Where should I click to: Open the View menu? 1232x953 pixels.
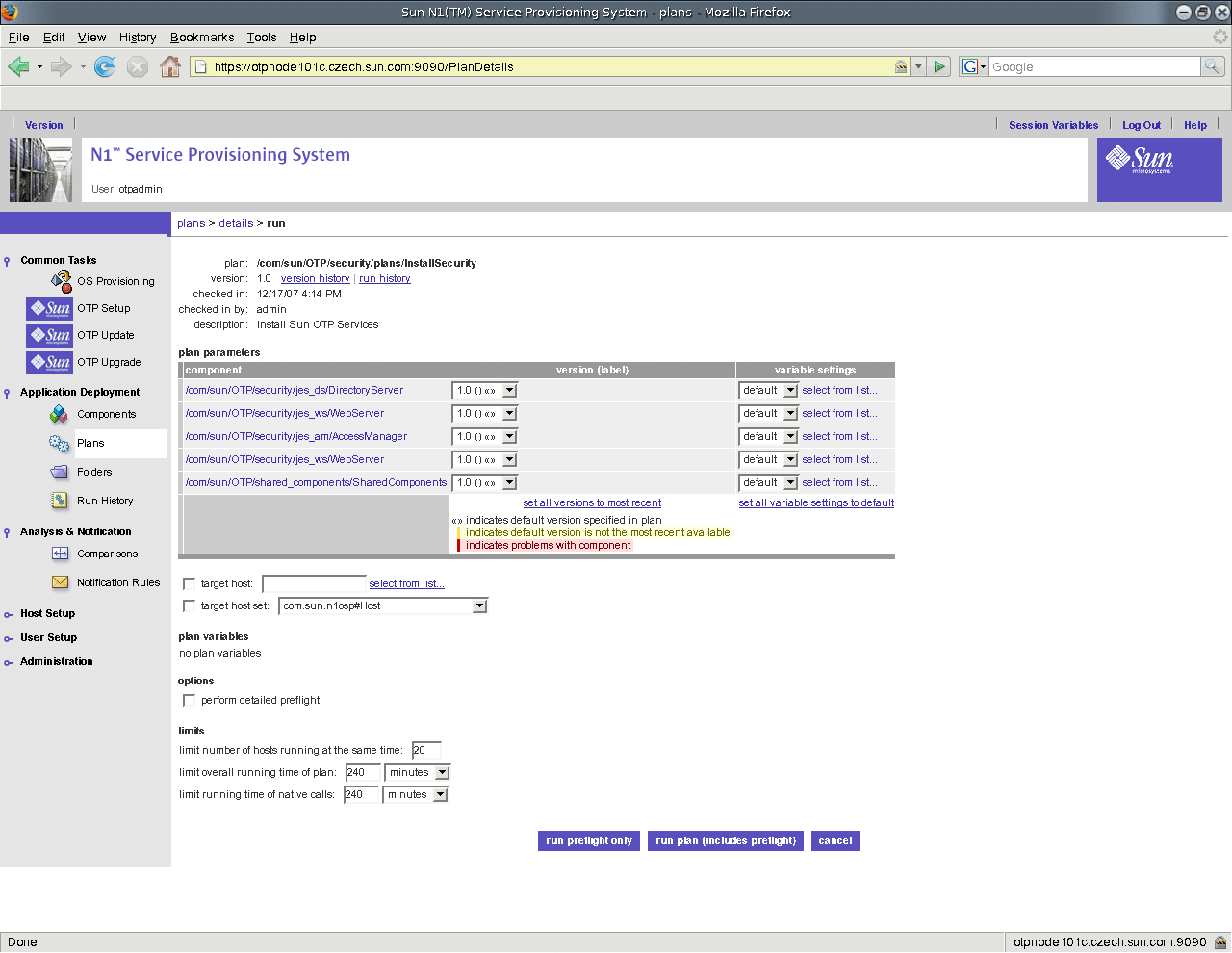[x=91, y=37]
